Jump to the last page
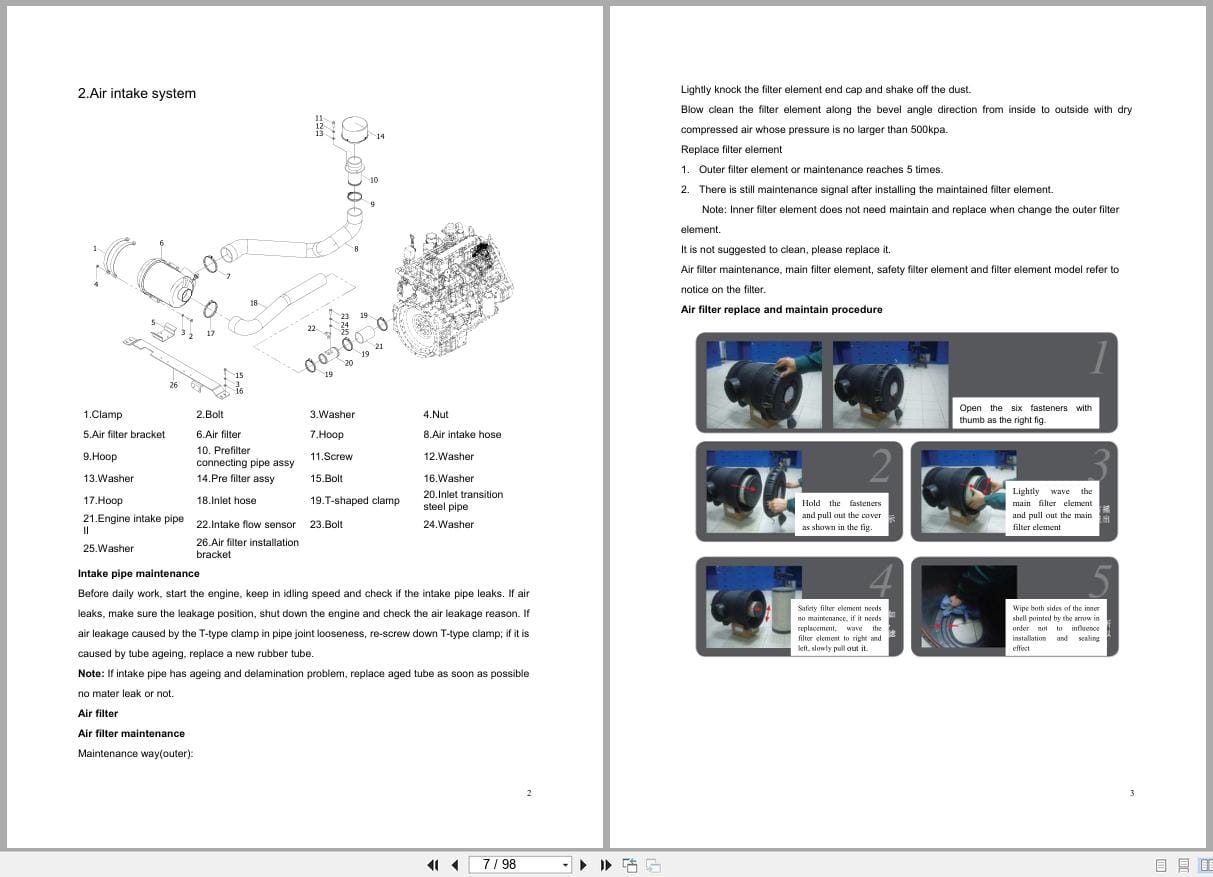This screenshot has width=1213, height=877. point(606,865)
